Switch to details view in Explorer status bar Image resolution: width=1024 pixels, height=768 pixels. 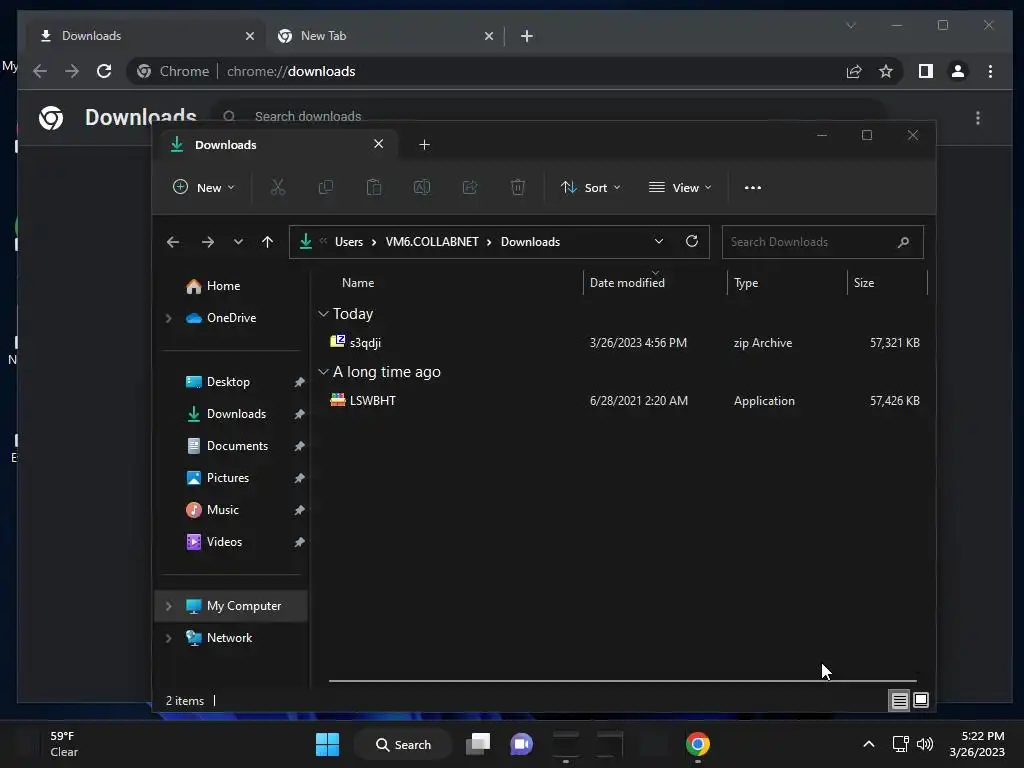899,701
